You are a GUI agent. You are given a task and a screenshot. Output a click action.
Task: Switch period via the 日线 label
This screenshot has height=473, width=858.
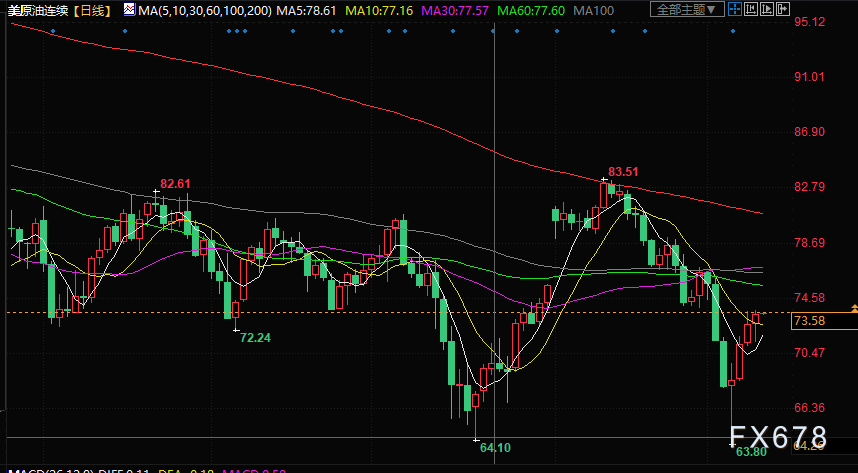pos(92,10)
